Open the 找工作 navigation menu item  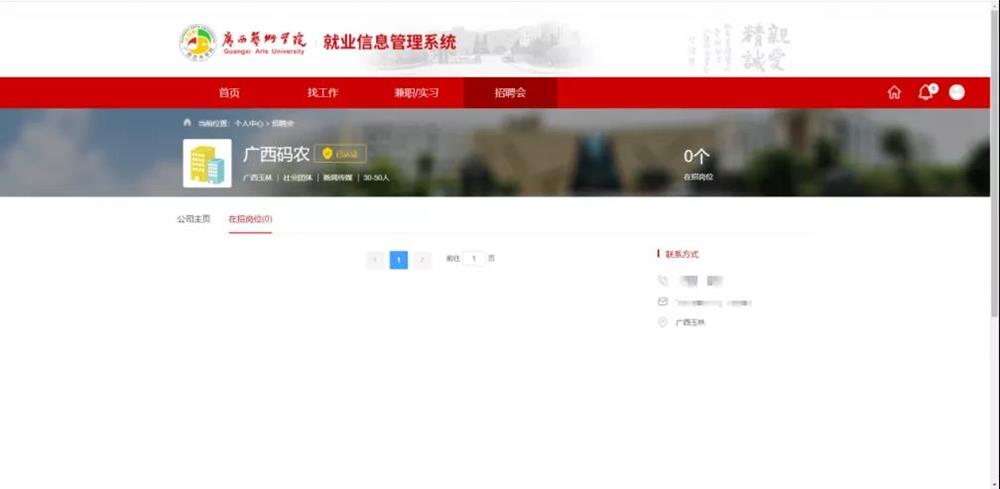[322, 93]
